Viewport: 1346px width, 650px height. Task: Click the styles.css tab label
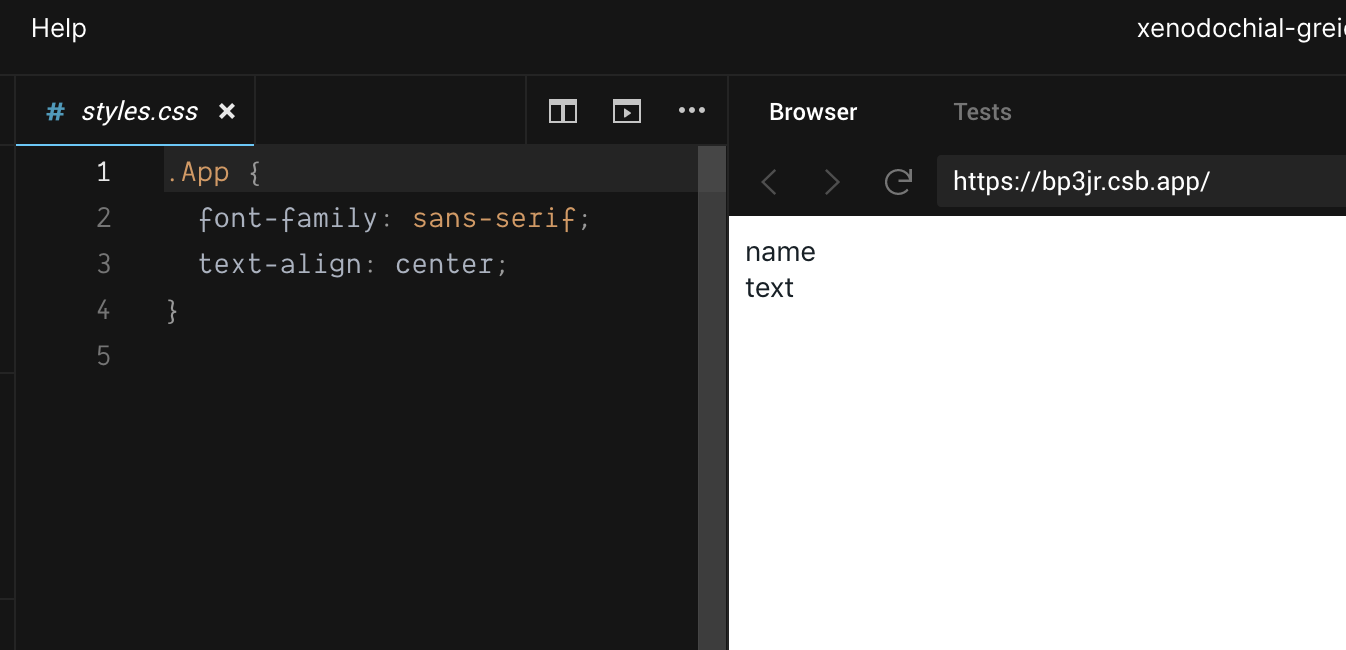tap(140, 111)
